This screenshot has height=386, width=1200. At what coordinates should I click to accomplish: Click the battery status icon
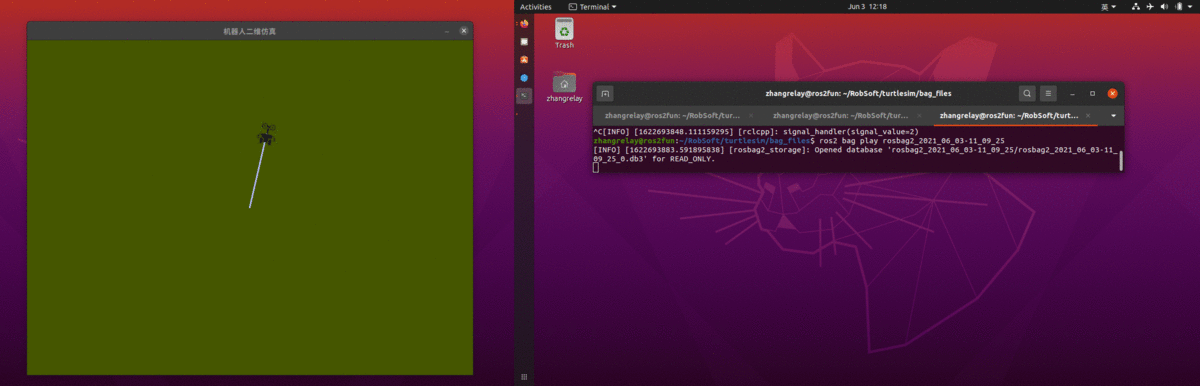pyautogui.click(x=1178, y=6)
